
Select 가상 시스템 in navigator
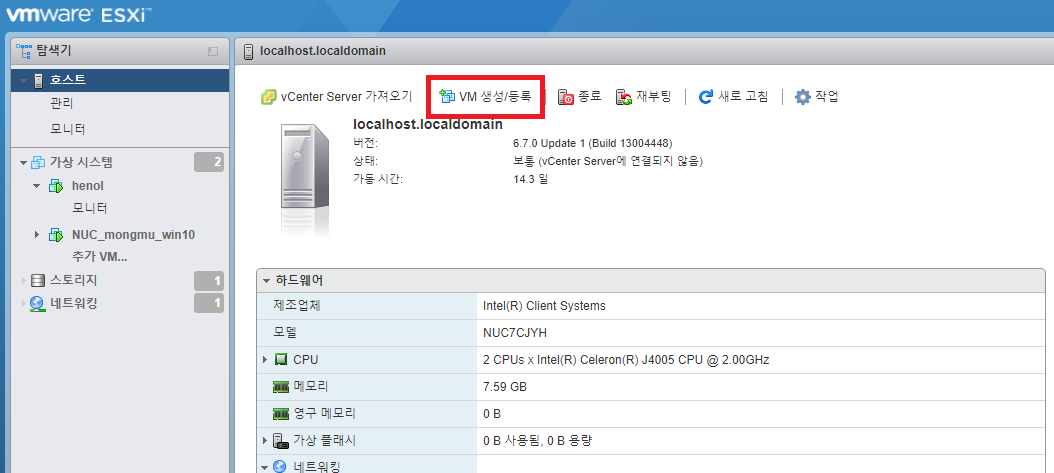81,163
